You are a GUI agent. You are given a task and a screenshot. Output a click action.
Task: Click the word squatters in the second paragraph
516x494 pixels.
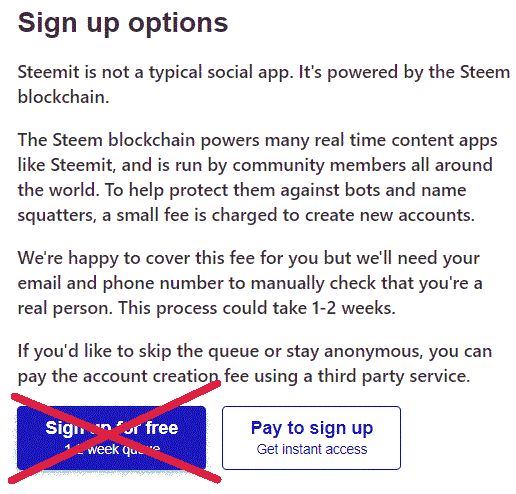(57, 215)
